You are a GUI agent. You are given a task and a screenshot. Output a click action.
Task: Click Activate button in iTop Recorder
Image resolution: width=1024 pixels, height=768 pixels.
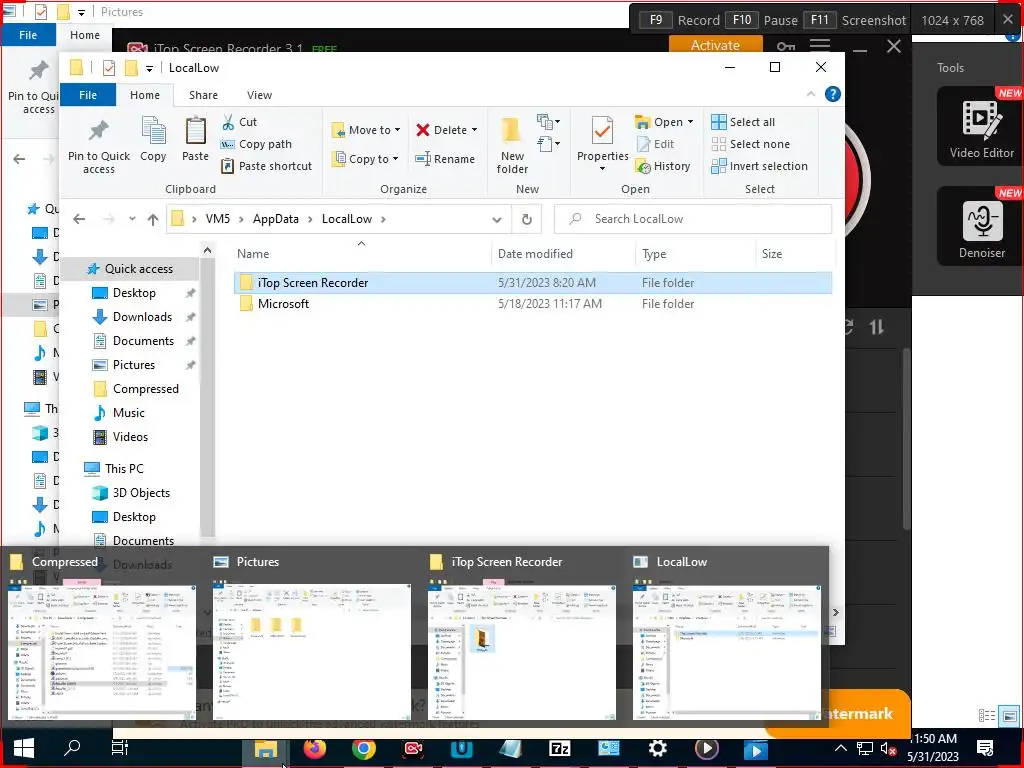pos(715,44)
